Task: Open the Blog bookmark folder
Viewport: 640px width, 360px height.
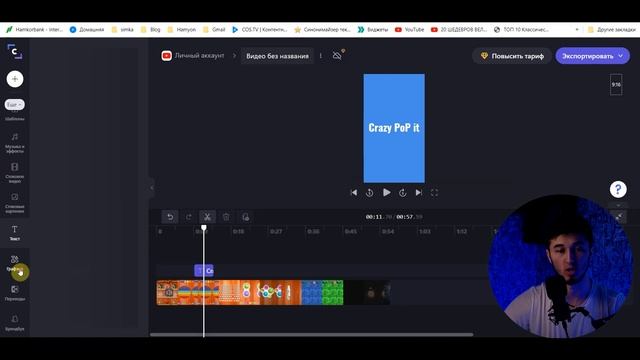Action: (151, 29)
